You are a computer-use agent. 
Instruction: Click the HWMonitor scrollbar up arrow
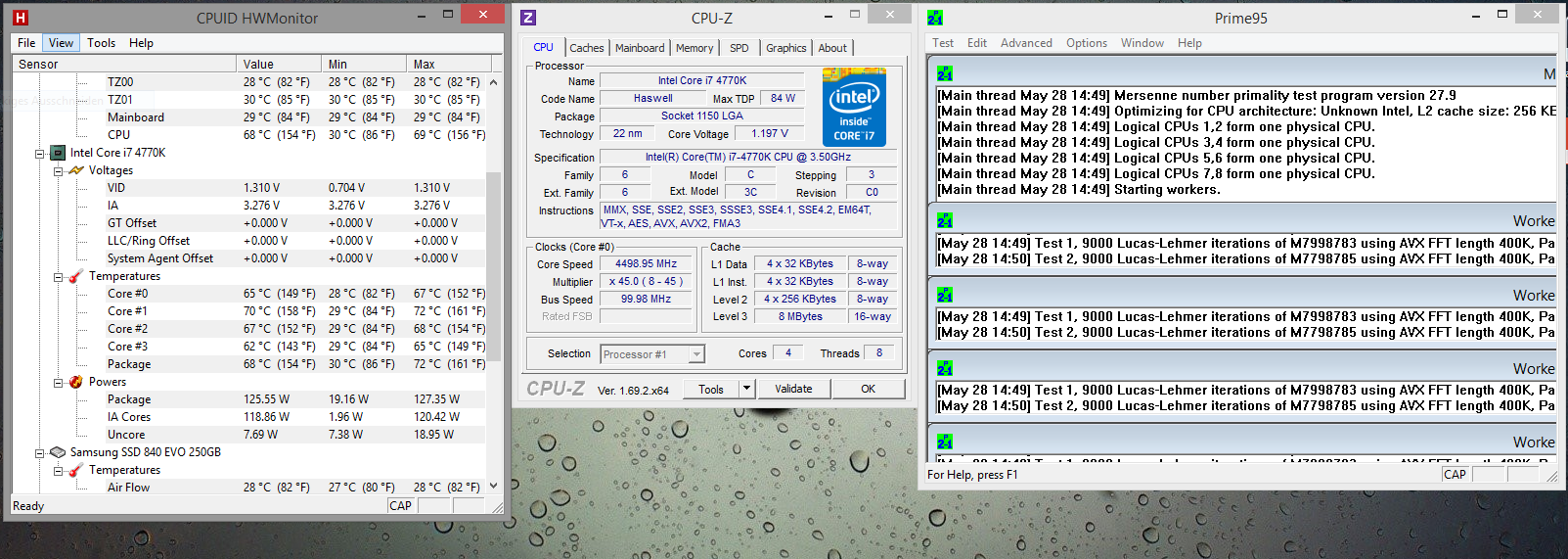[494, 82]
